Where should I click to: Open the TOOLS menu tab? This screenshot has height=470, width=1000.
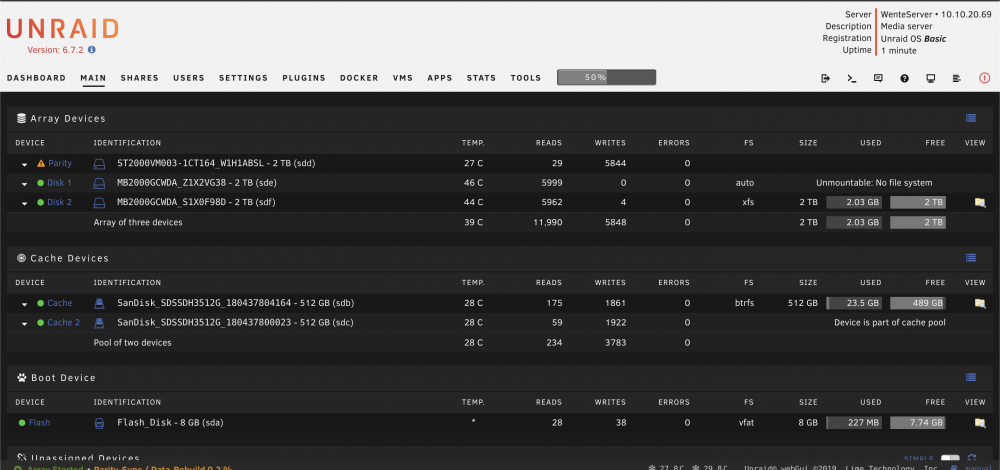point(526,78)
